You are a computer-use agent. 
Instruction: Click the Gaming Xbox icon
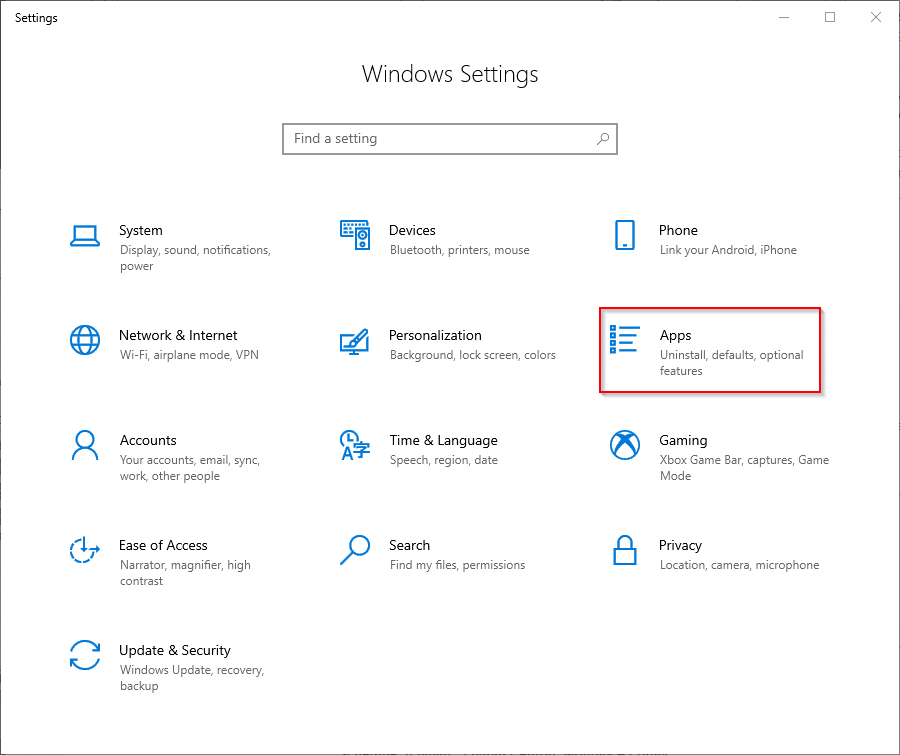click(624, 445)
